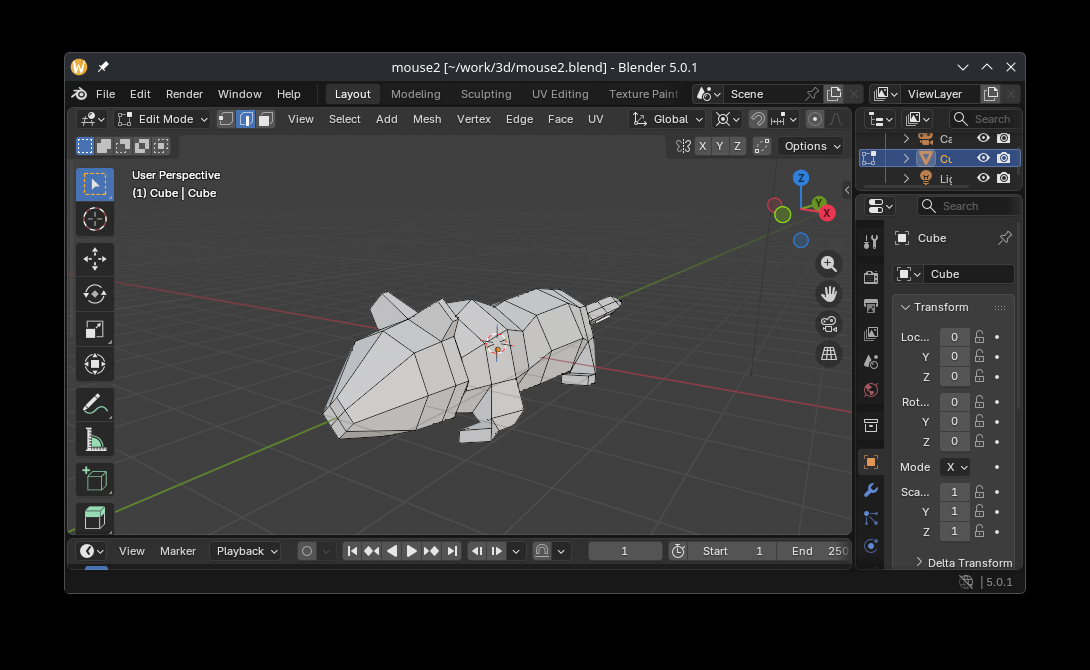Toggle camera view using viewport camera icon

coord(828,324)
